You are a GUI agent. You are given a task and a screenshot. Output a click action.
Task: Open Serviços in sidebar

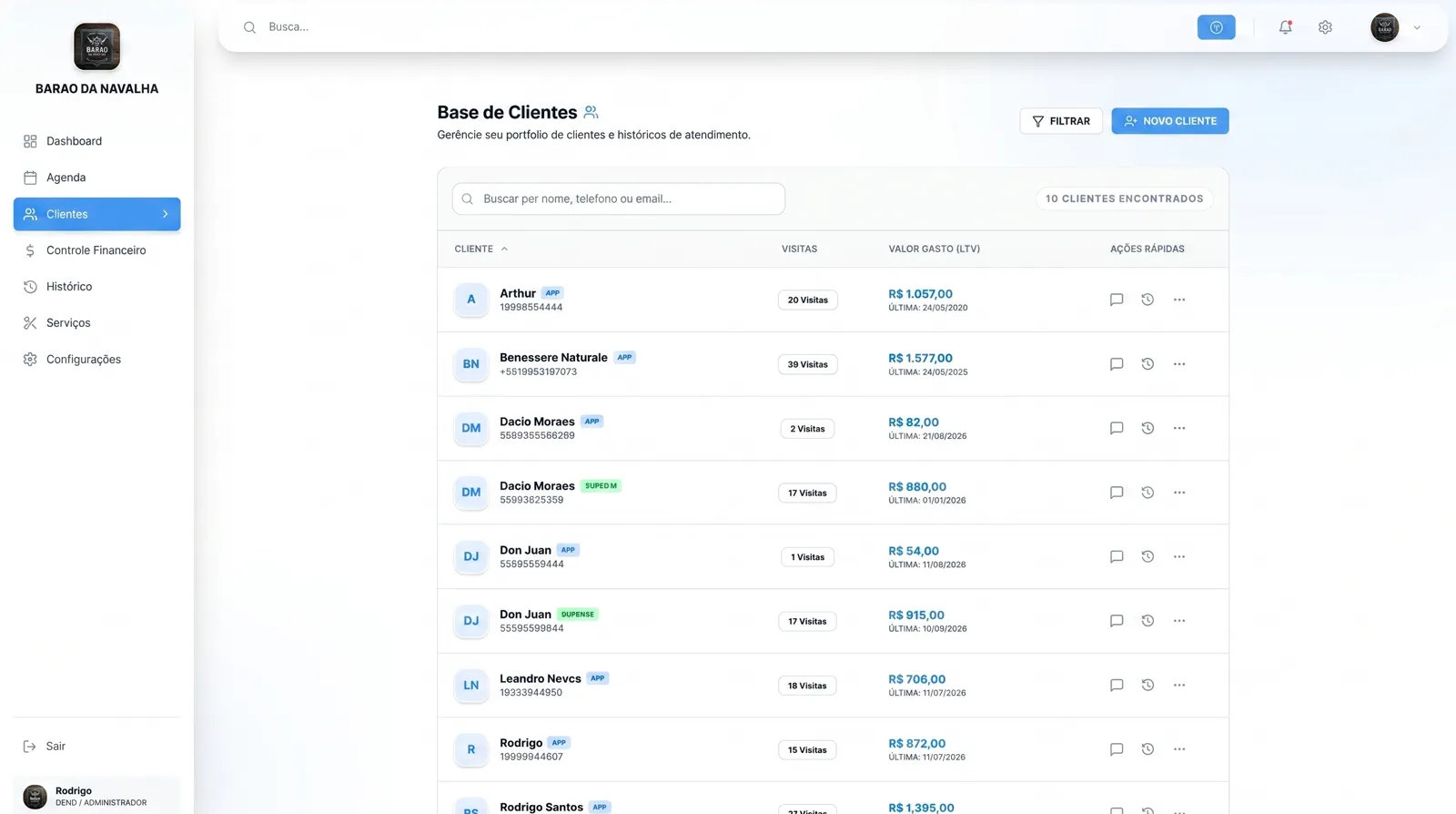(96, 323)
